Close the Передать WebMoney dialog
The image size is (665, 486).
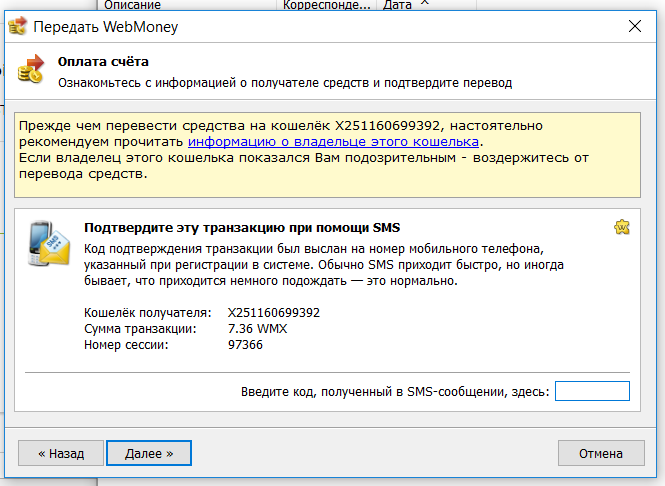pos(634,27)
